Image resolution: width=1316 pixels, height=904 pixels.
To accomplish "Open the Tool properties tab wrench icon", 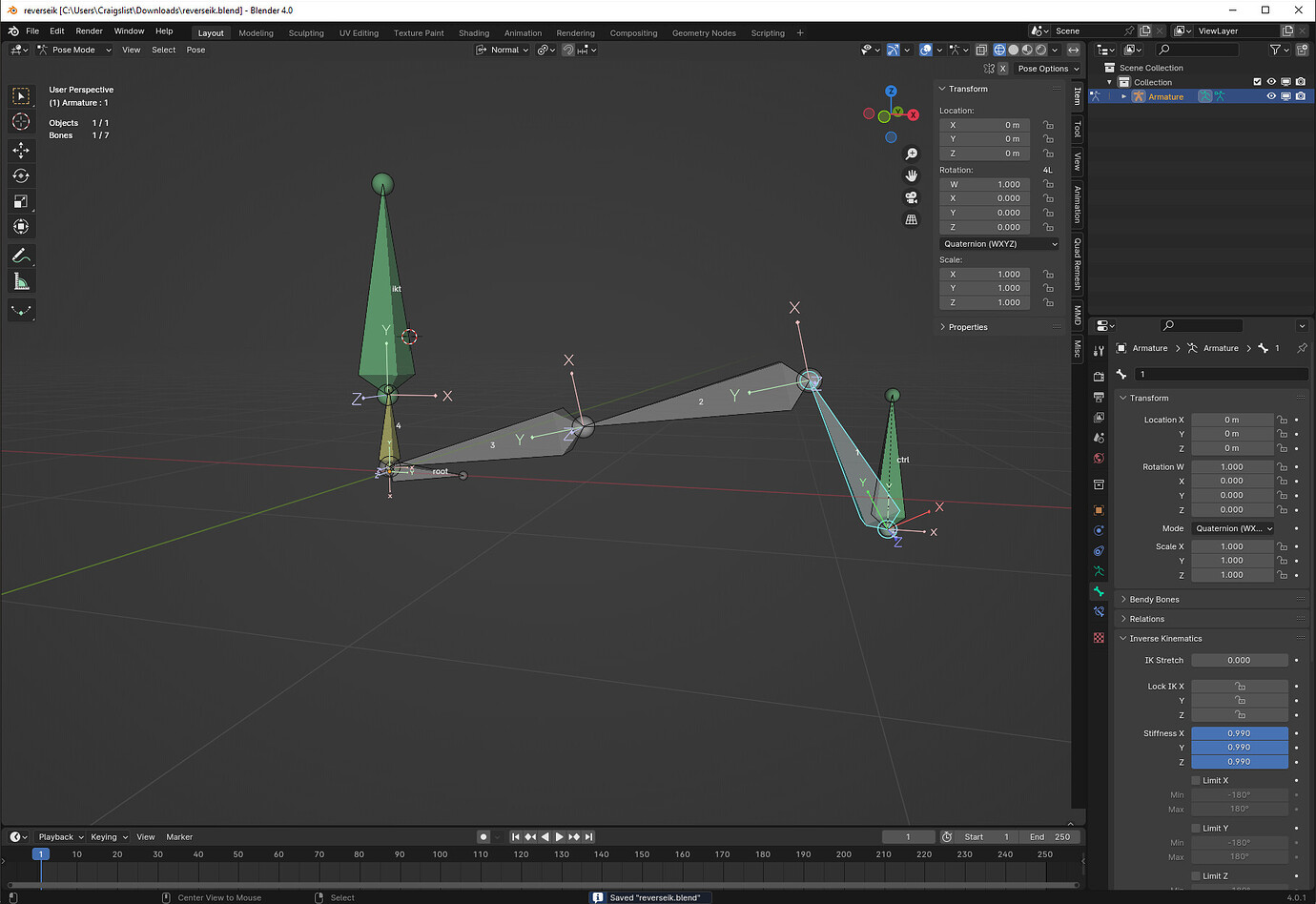I will (1099, 350).
